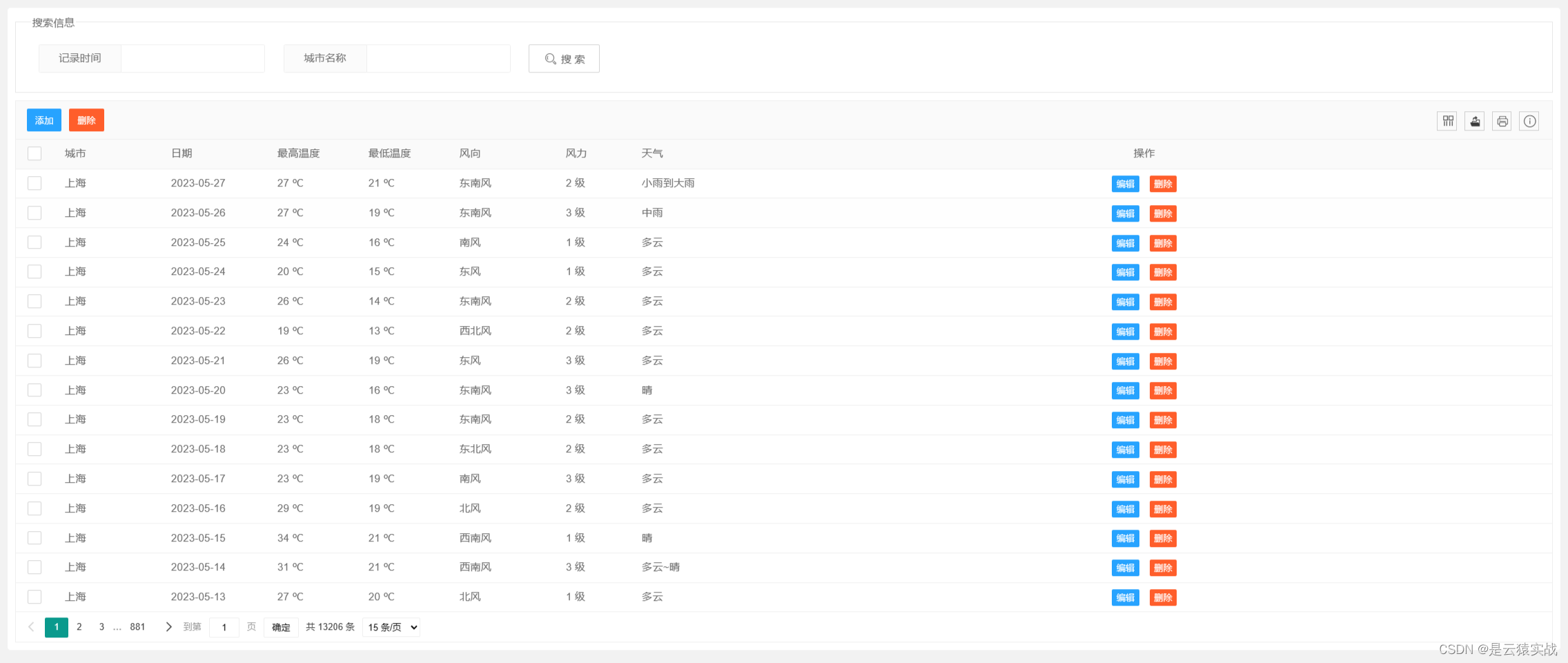
Task: Click the print table icon
Action: click(x=1502, y=122)
